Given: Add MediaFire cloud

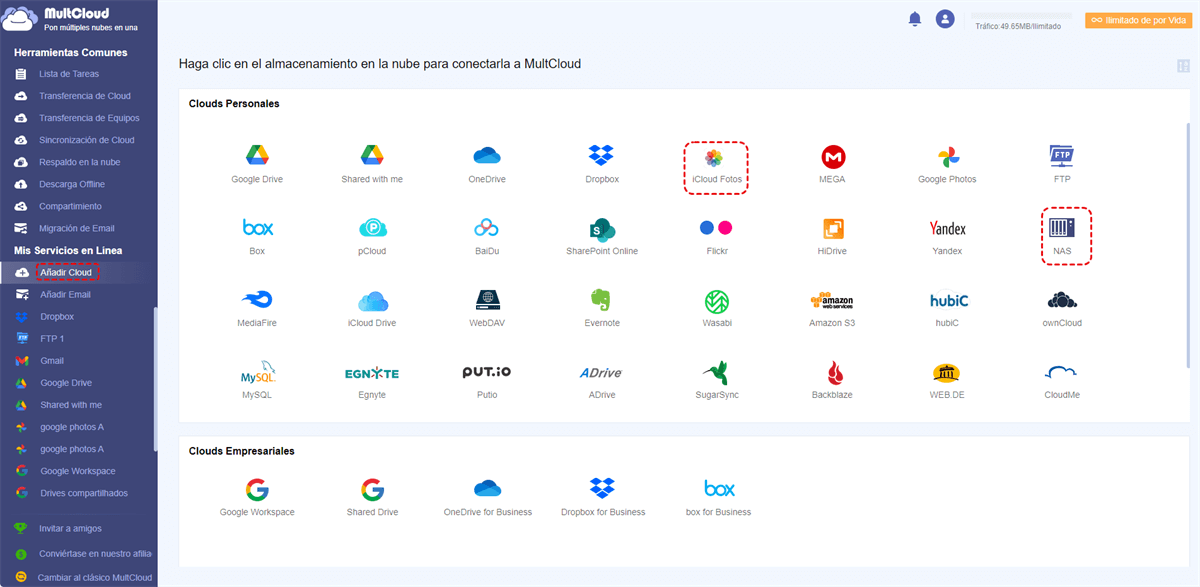Looking at the screenshot, I should point(257,309).
